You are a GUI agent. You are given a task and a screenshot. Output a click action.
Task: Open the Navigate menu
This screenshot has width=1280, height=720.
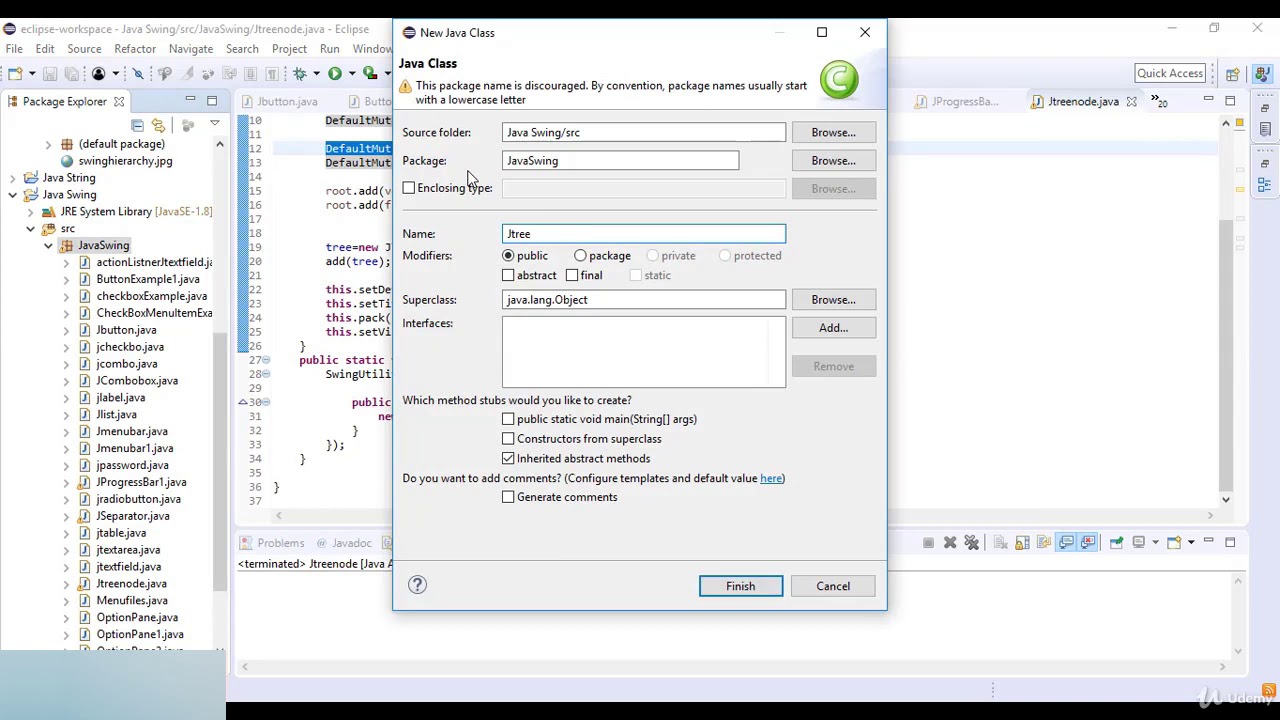(x=190, y=49)
